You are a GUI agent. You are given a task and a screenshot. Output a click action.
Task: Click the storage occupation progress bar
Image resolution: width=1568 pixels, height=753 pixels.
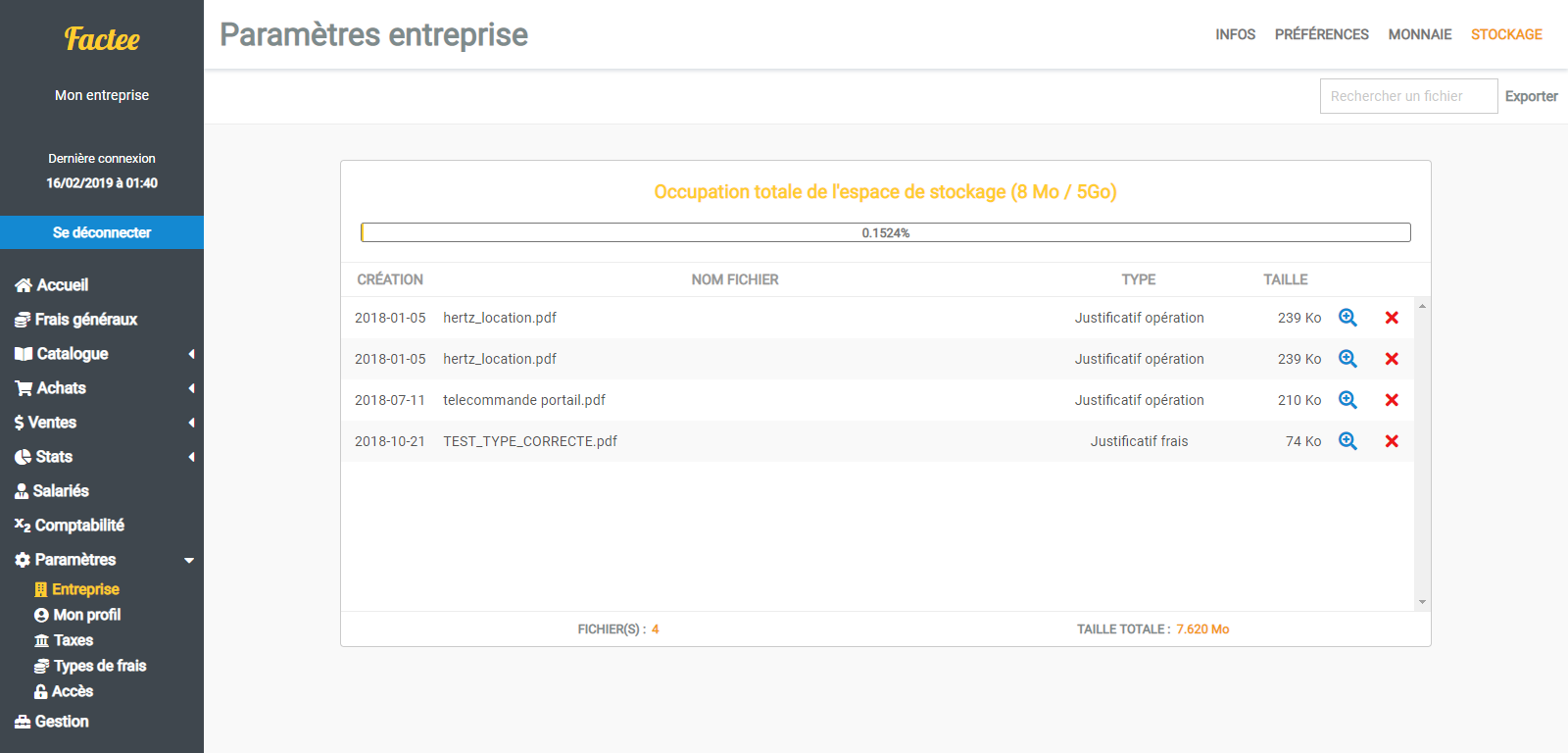(885, 232)
